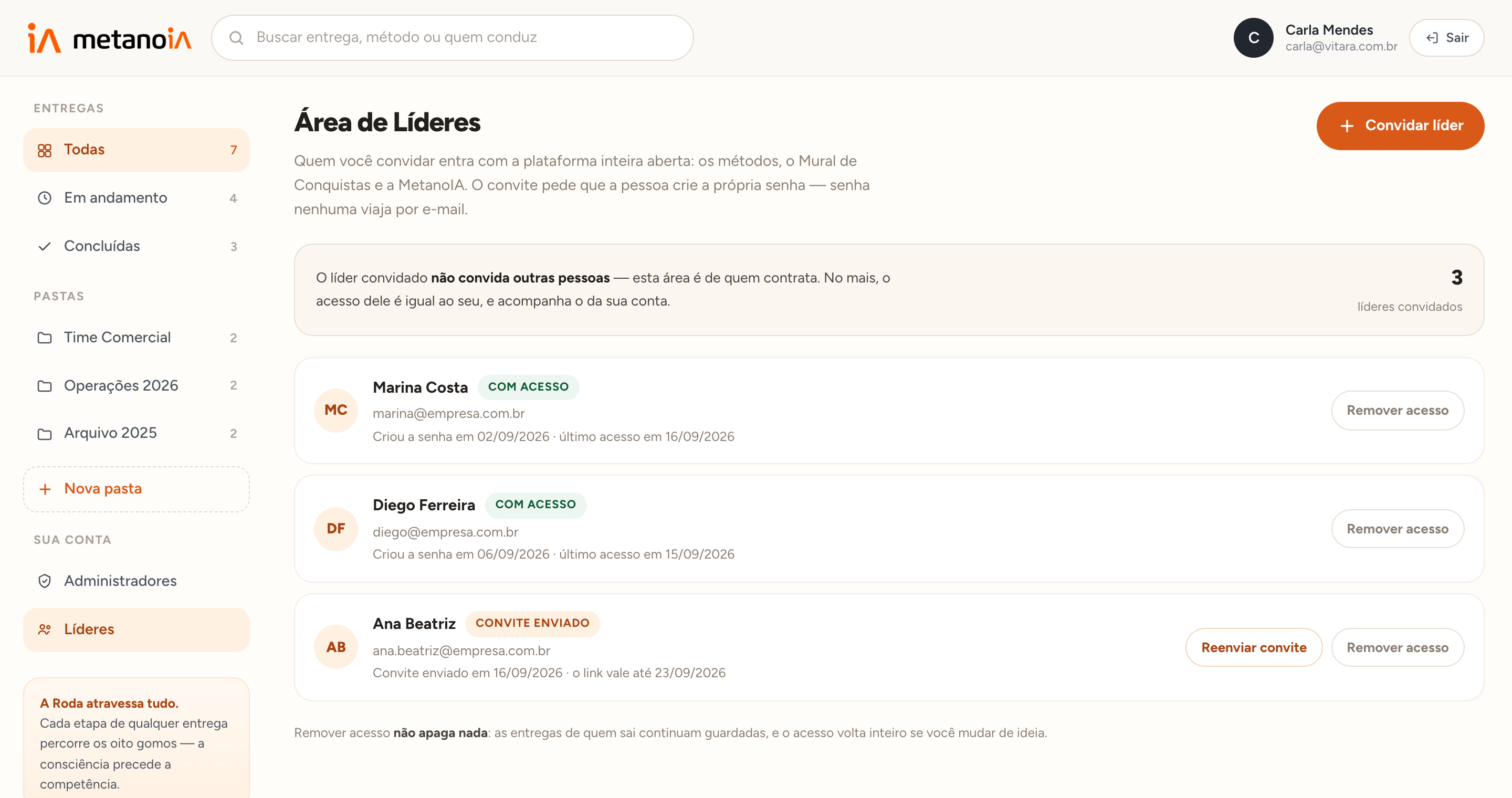Open the Operações 2026 folder
Viewport: 1512px width, 798px height.
click(136, 386)
